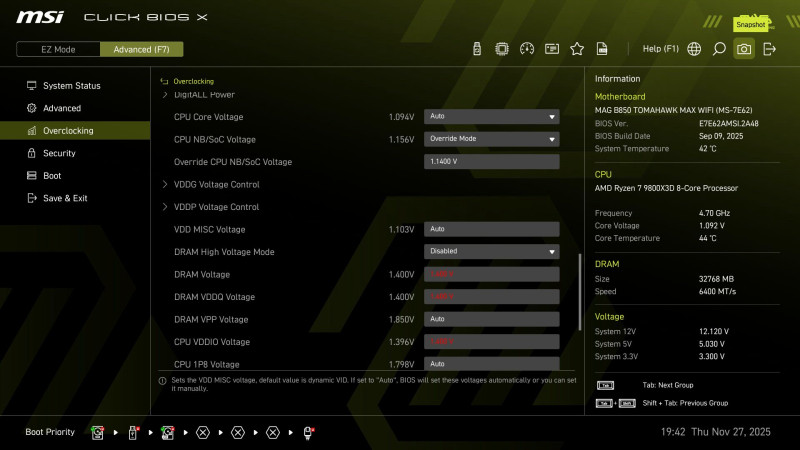
Task: Switch to EZ Mode
Action: [58, 49]
